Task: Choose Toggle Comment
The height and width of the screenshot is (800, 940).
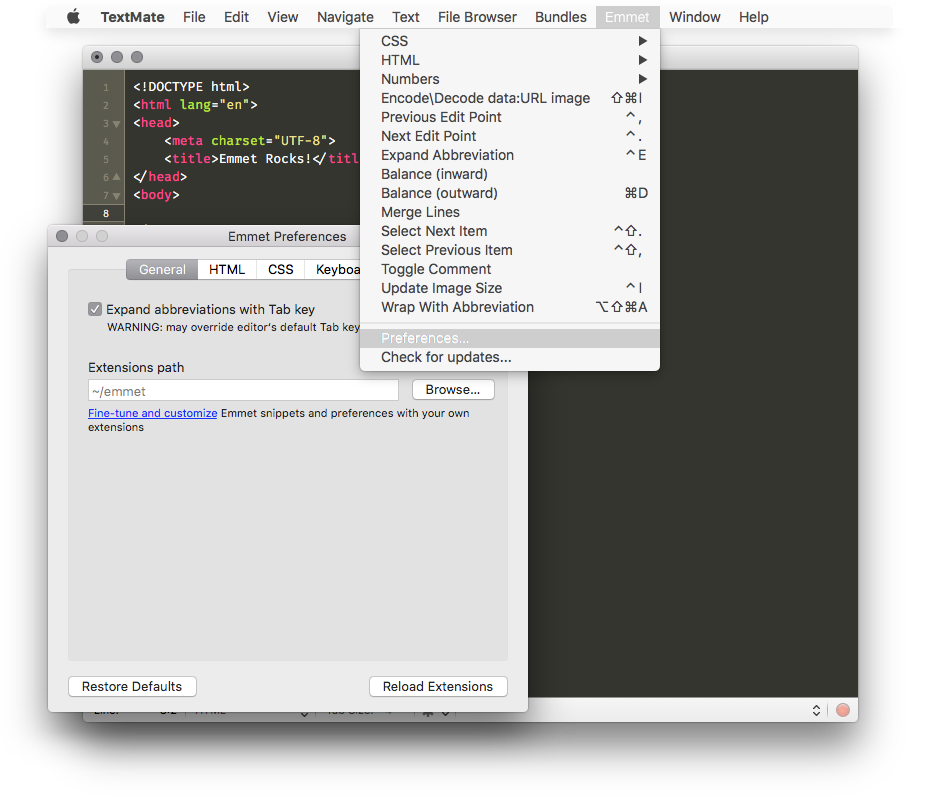Action: (510, 269)
